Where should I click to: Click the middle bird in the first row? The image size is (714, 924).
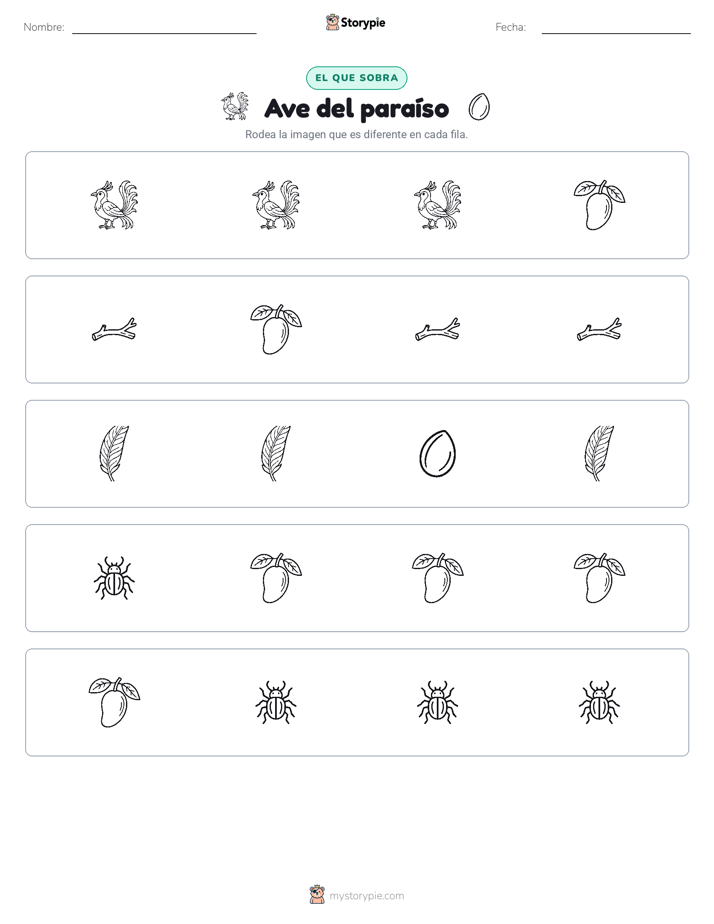coord(276,205)
